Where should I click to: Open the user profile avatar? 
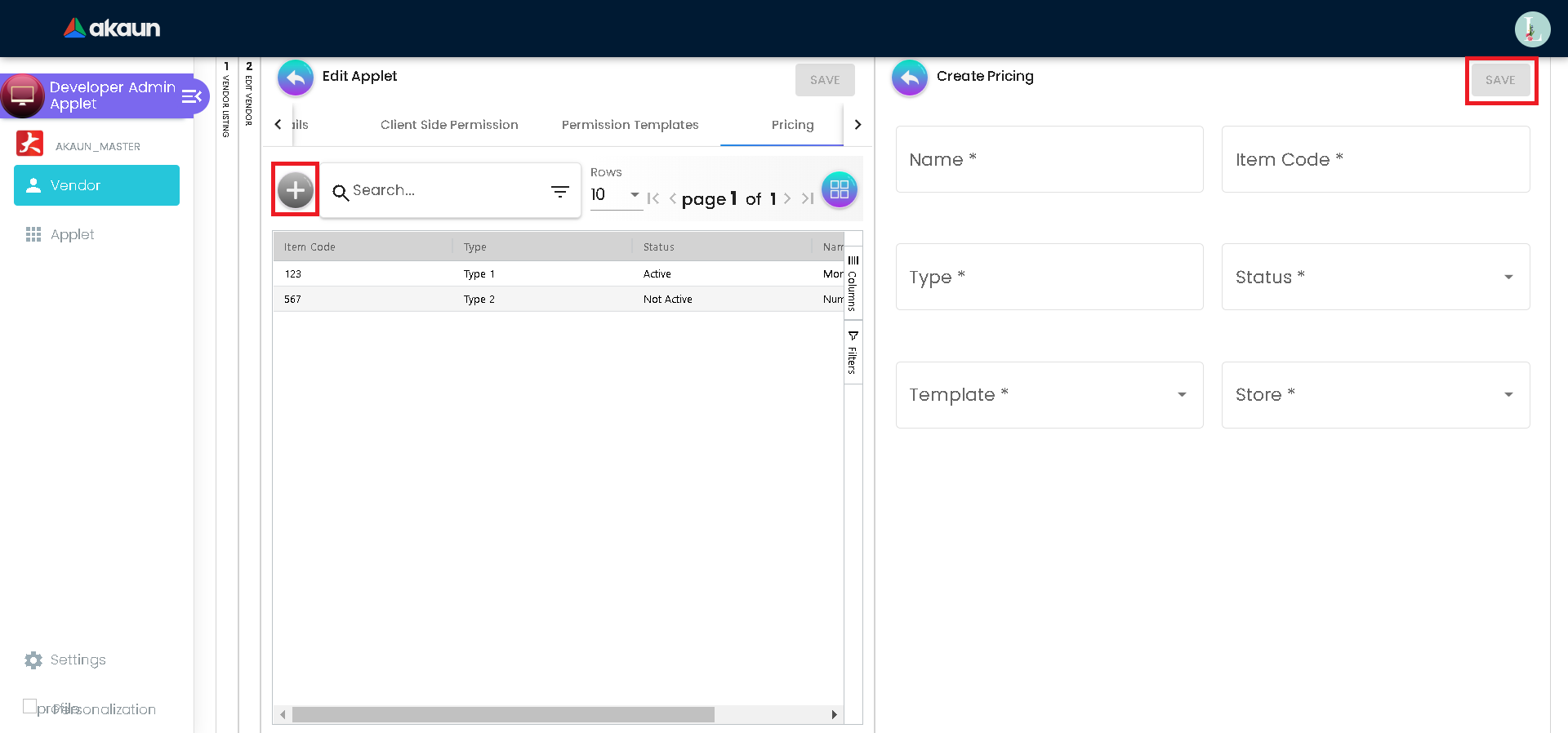point(1532,29)
